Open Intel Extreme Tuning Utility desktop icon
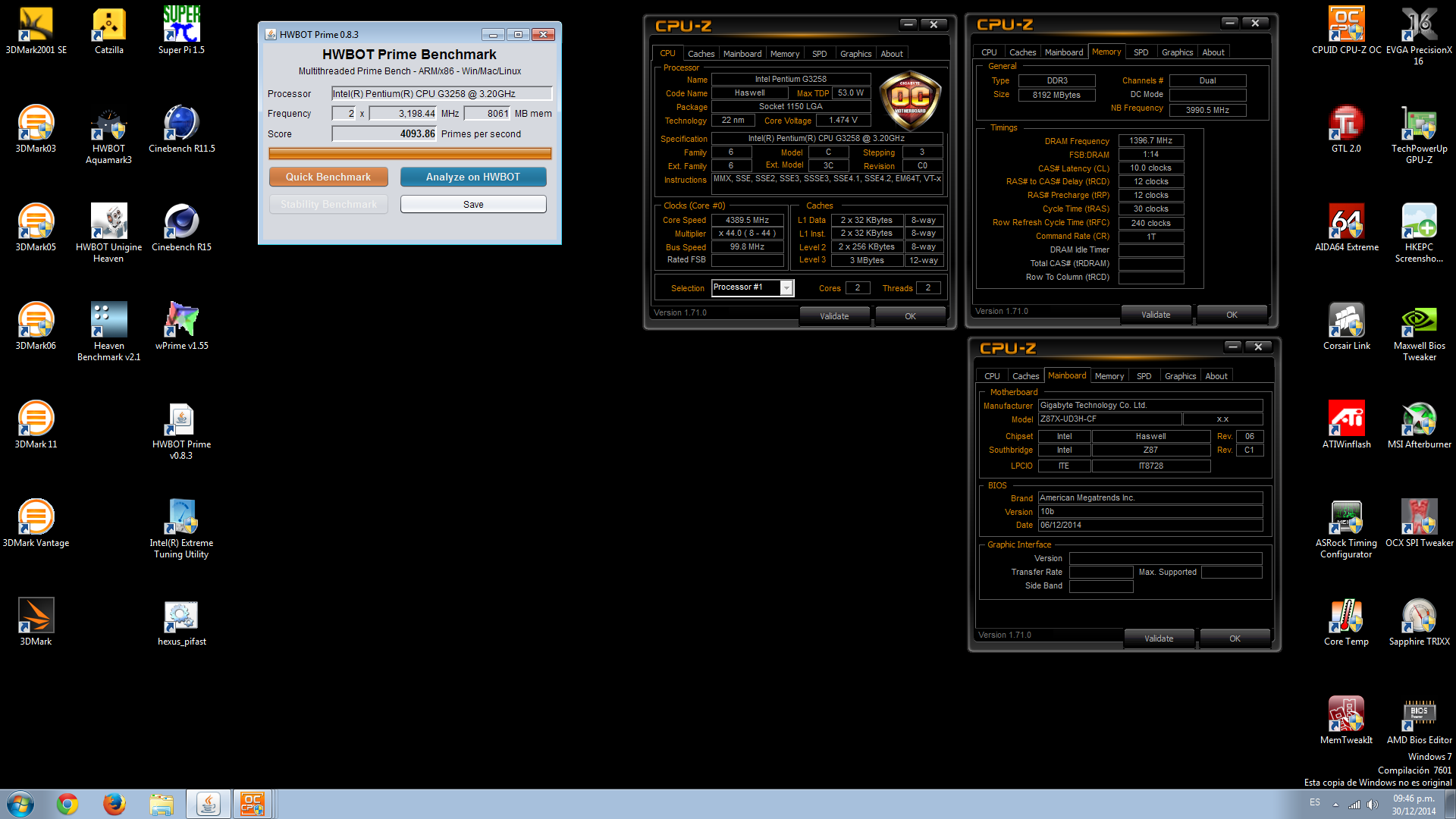Viewport: 1456px width, 819px height. pyautogui.click(x=181, y=529)
